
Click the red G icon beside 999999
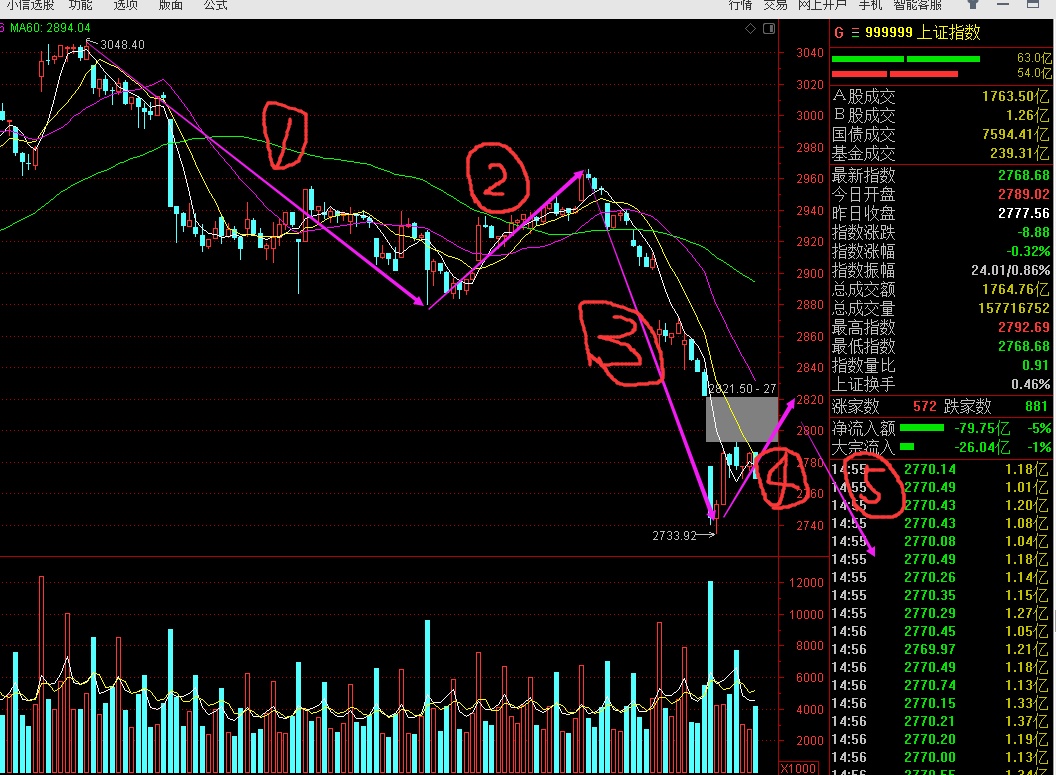(x=839, y=33)
